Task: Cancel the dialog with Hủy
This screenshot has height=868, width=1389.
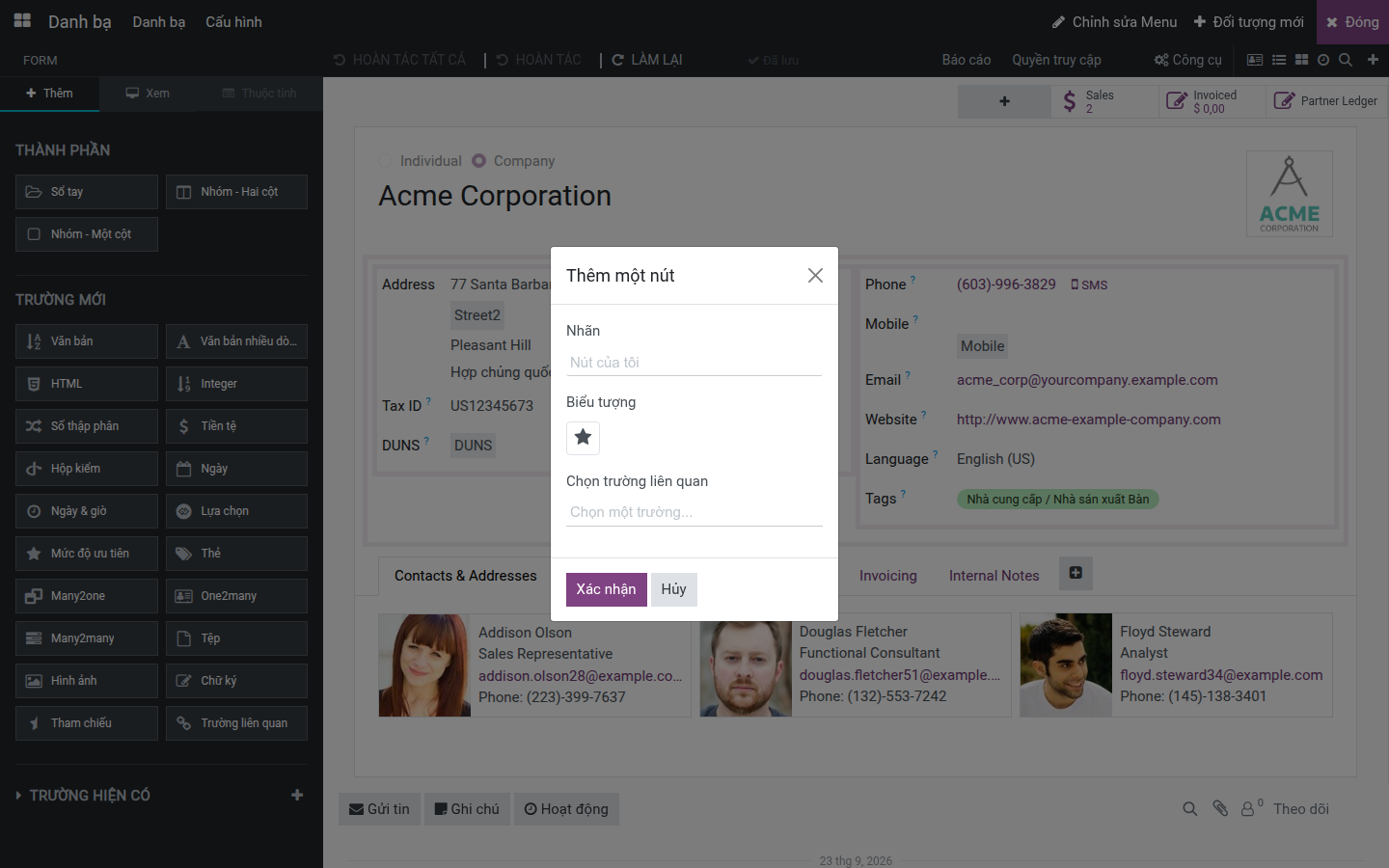Action: 674,589
